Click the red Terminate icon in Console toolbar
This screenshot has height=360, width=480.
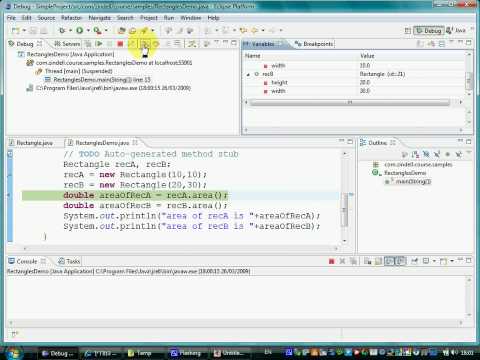(331, 261)
